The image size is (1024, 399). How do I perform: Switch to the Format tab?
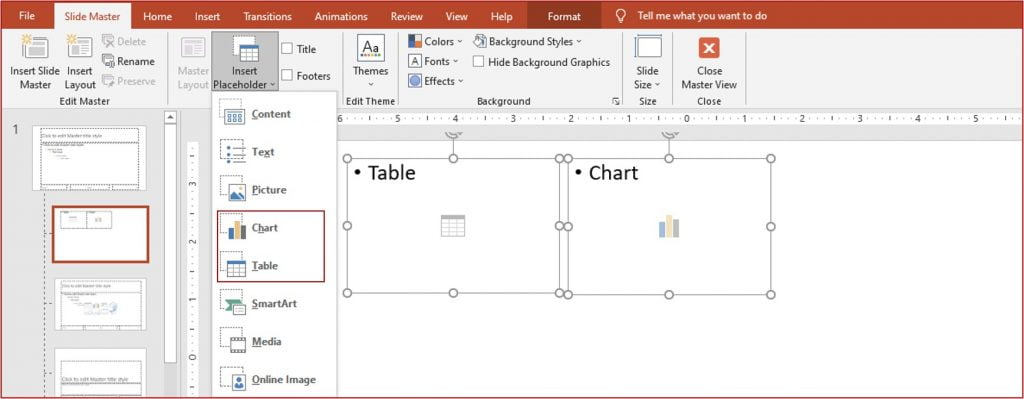coord(564,16)
